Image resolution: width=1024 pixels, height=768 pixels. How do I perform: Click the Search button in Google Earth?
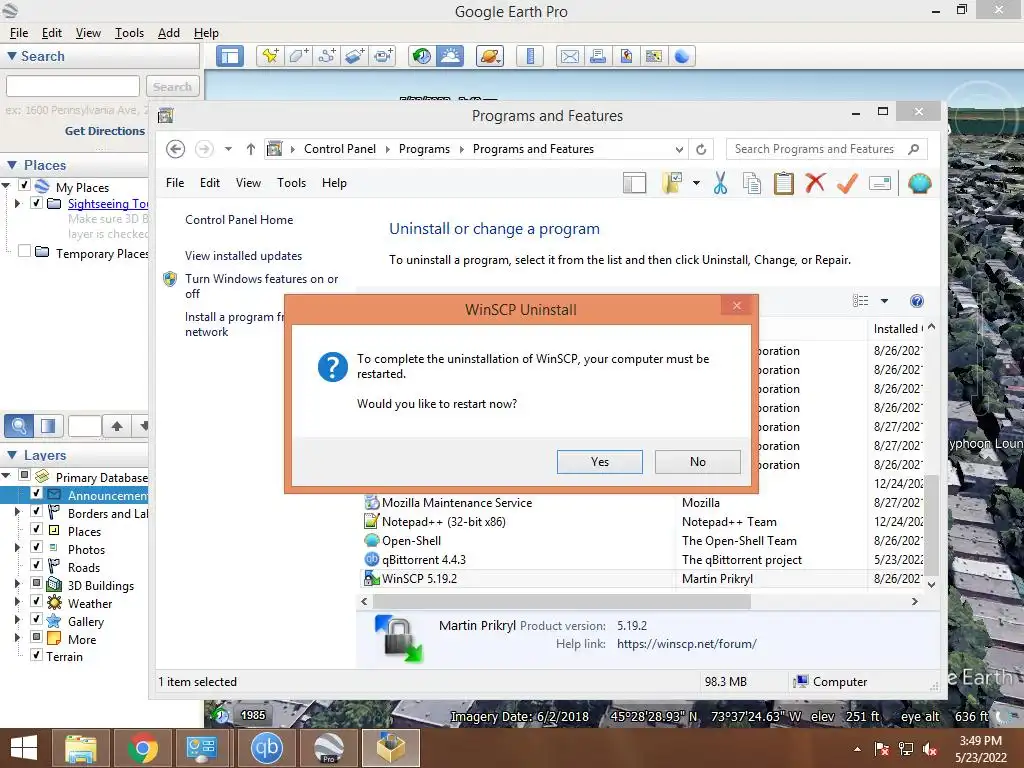tap(172, 86)
